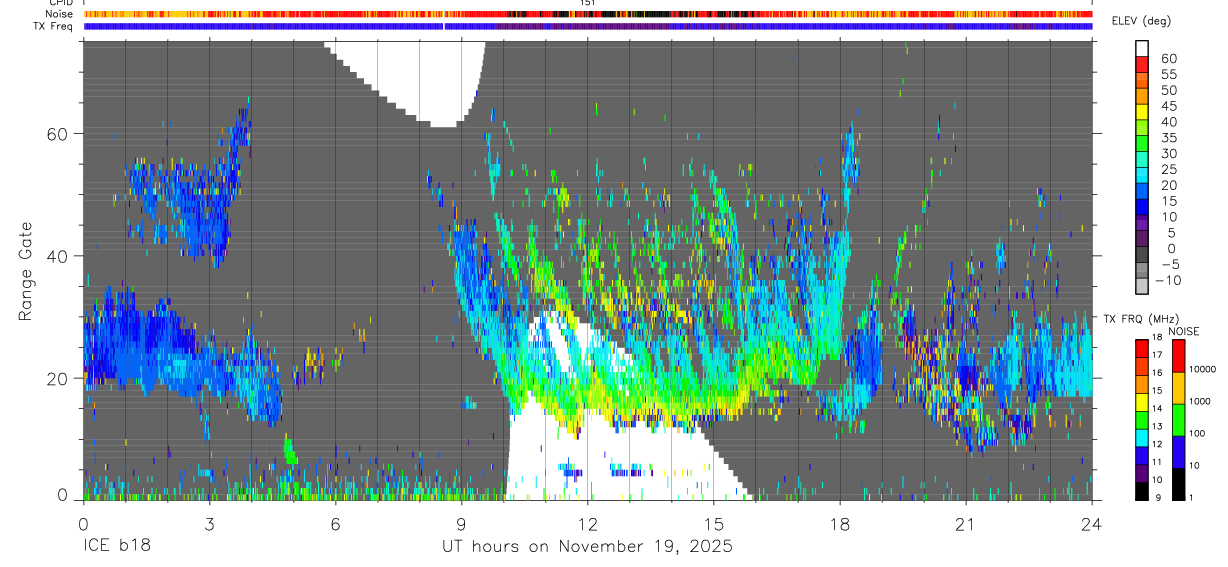Click UT hours axis tick '12'
This screenshot has height=567, width=1228.
[x=588, y=523]
